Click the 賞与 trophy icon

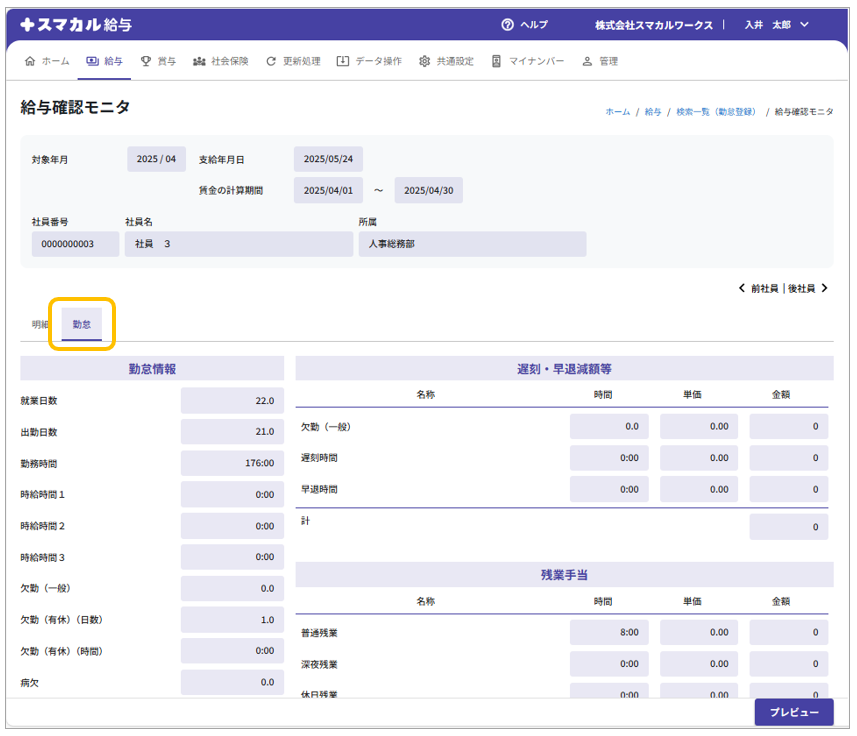[146, 61]
